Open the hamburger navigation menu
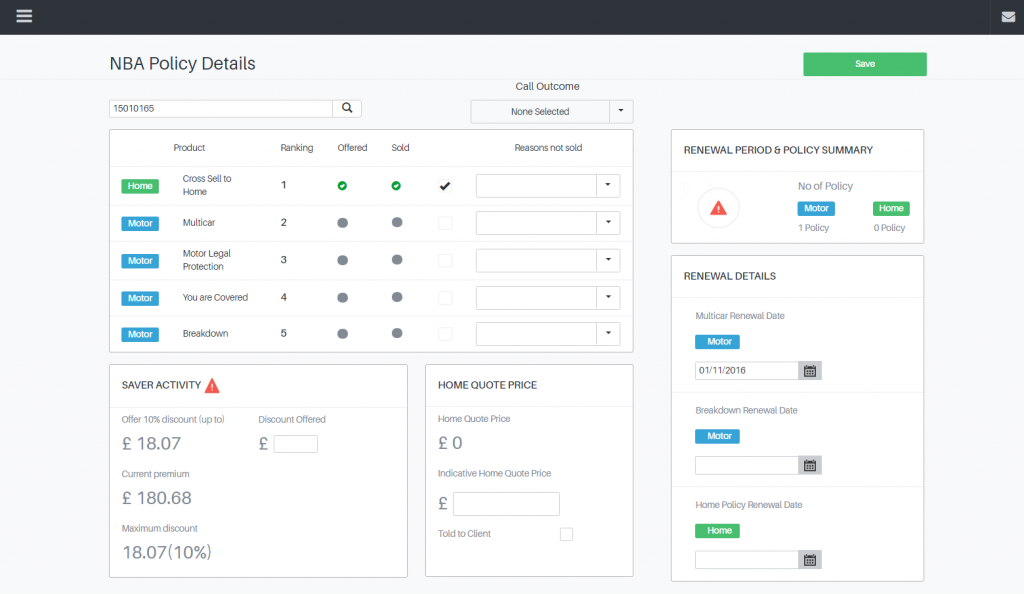 (x=24, y=16)
